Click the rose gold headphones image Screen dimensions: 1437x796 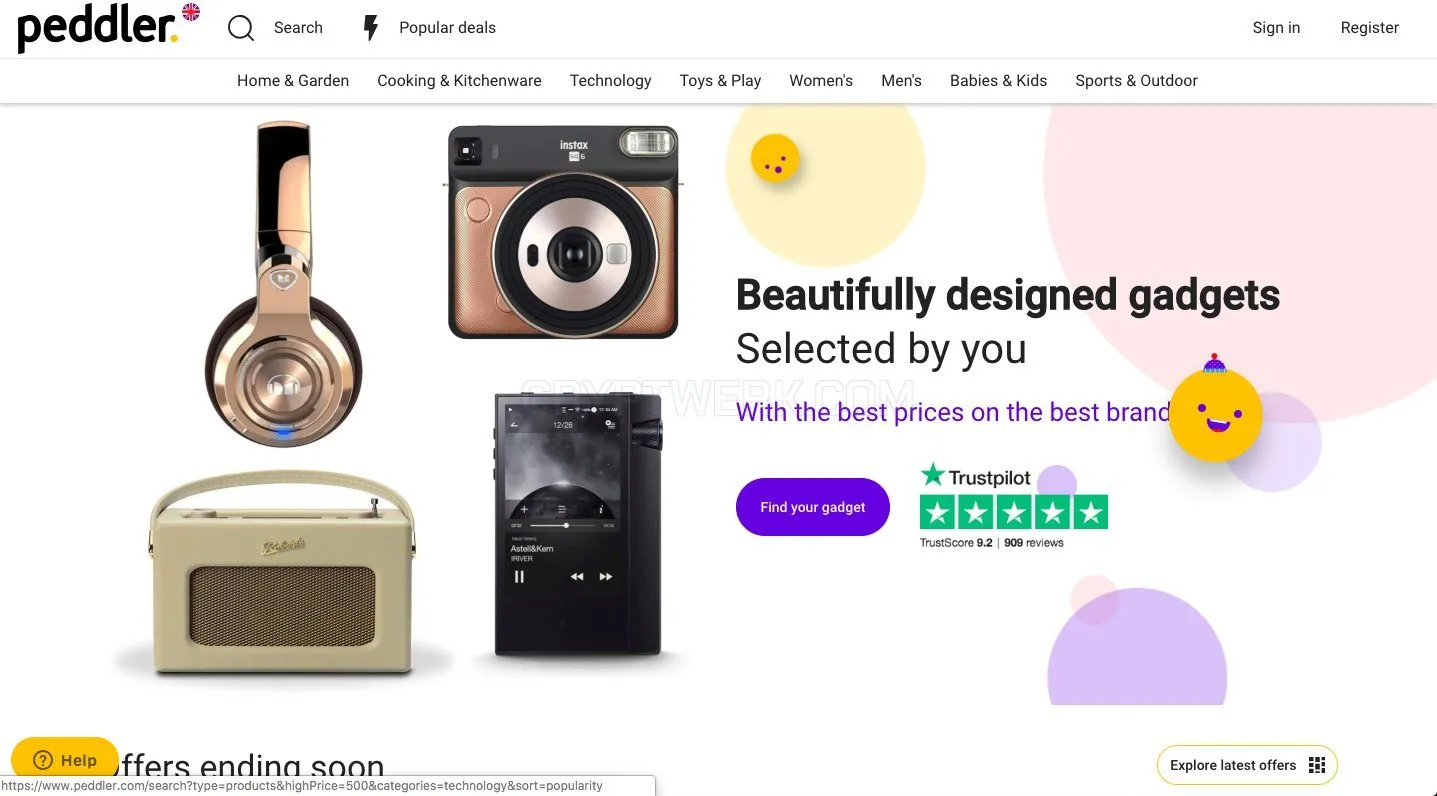point(283,283)
